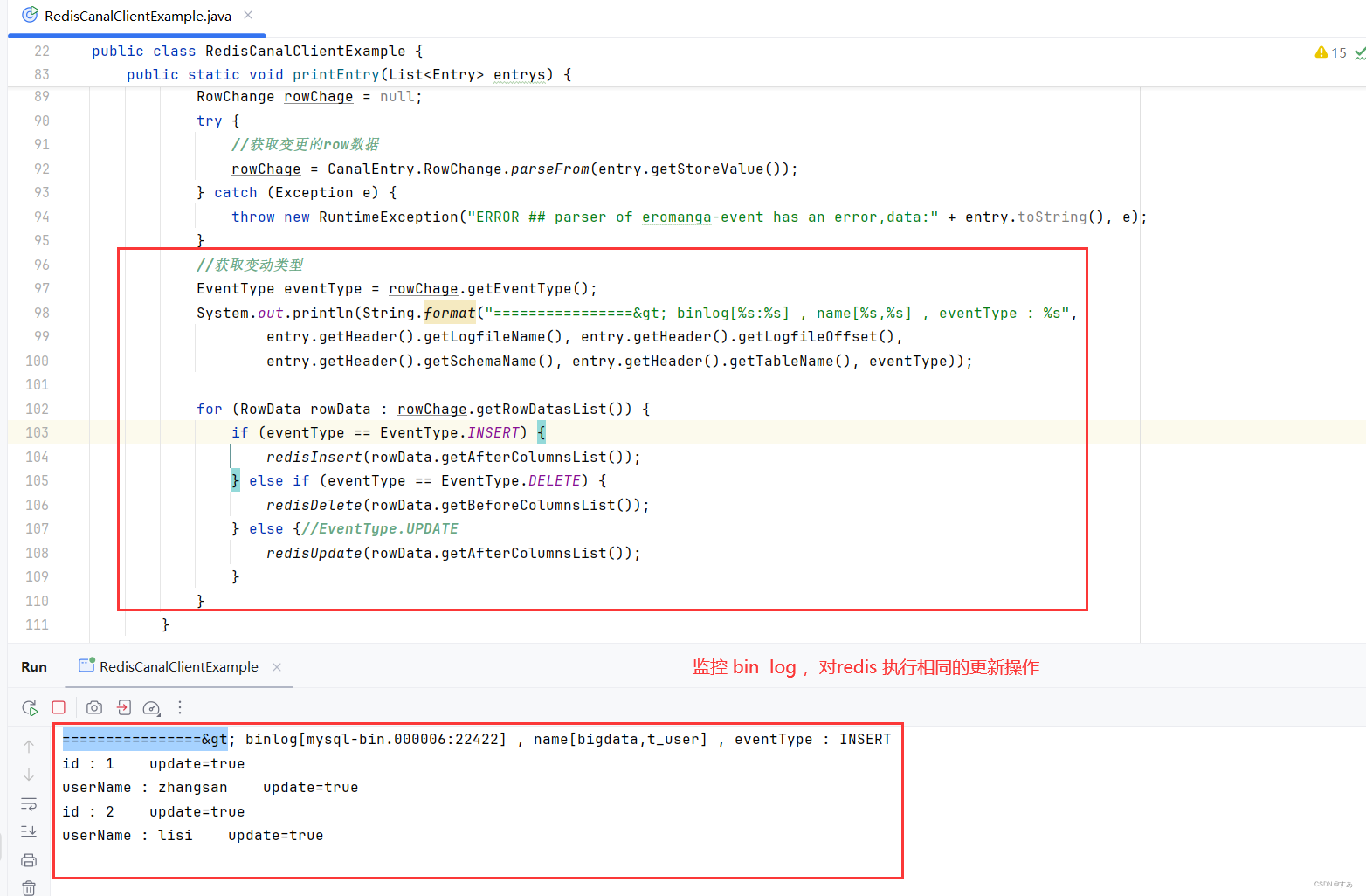Viewport: 1366px width, 896px height.
Task: Click line number 103 in the gutter
Action: click(37, 432)
